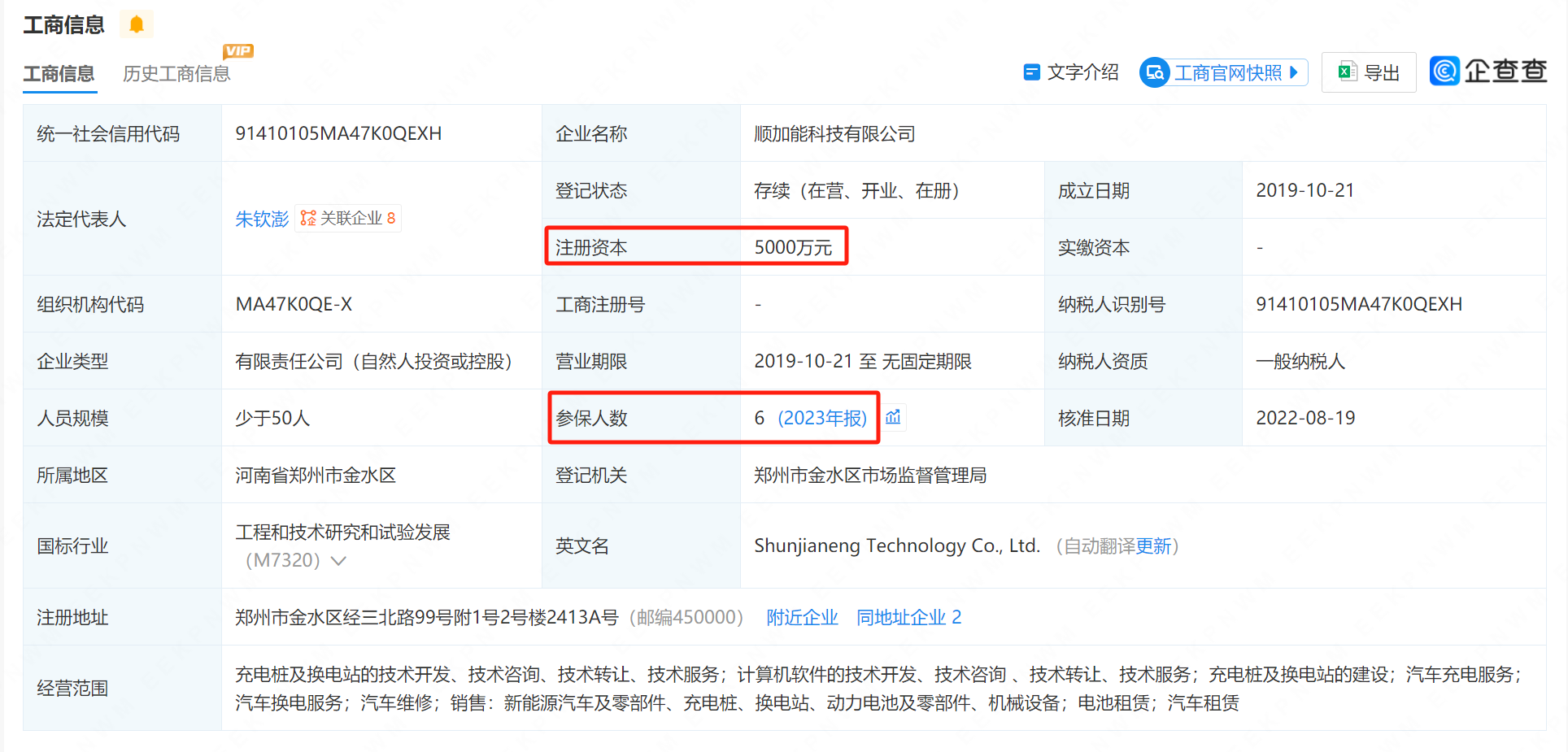Image resolution: width=1568 pixels, height=752 pixels.
Task: Click 更新 in auto-translate note
Action: pyautogui.click(x=1153, y=546)
